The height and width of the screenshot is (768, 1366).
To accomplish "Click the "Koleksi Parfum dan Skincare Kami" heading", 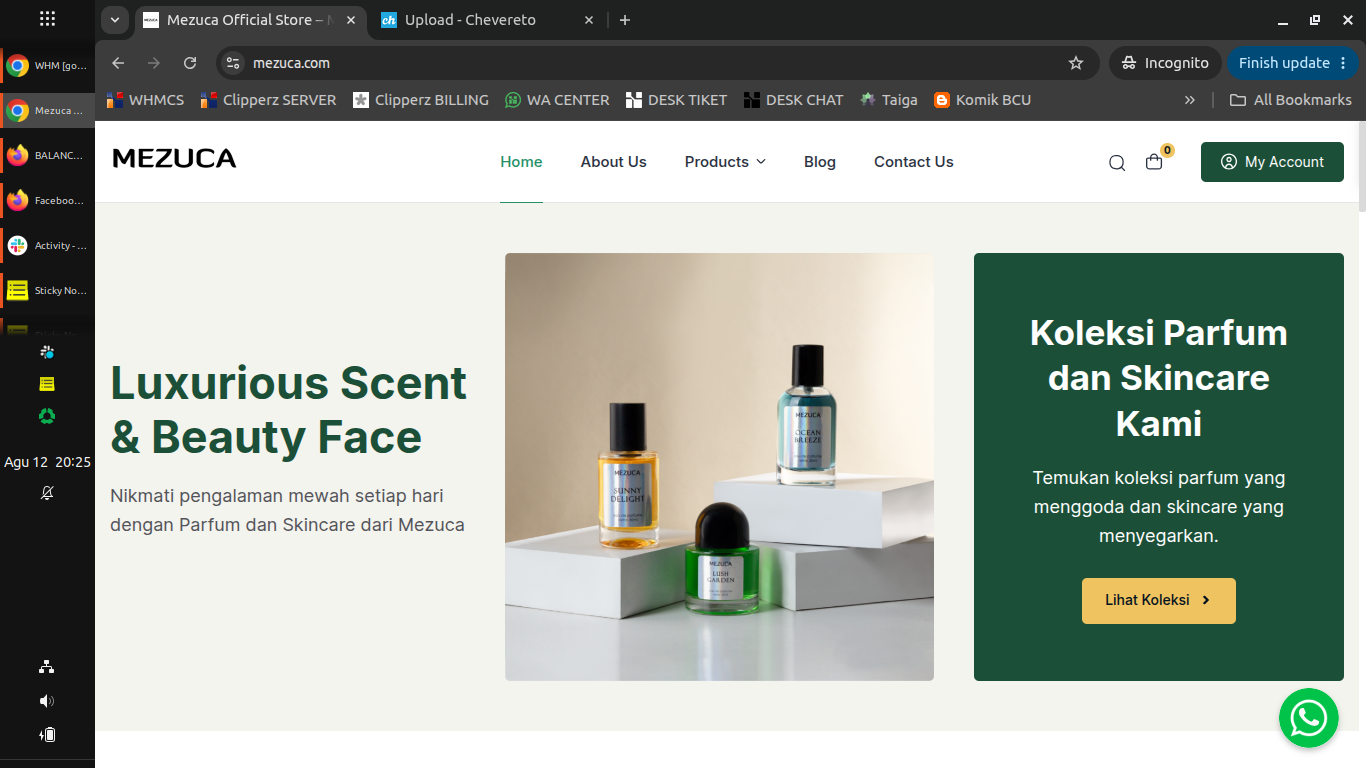I will (x=1159, y=378).
